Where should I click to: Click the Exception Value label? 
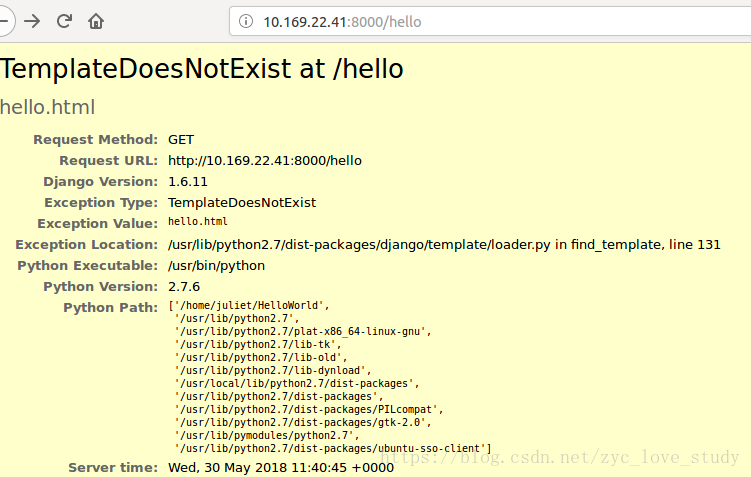point(98,224)
